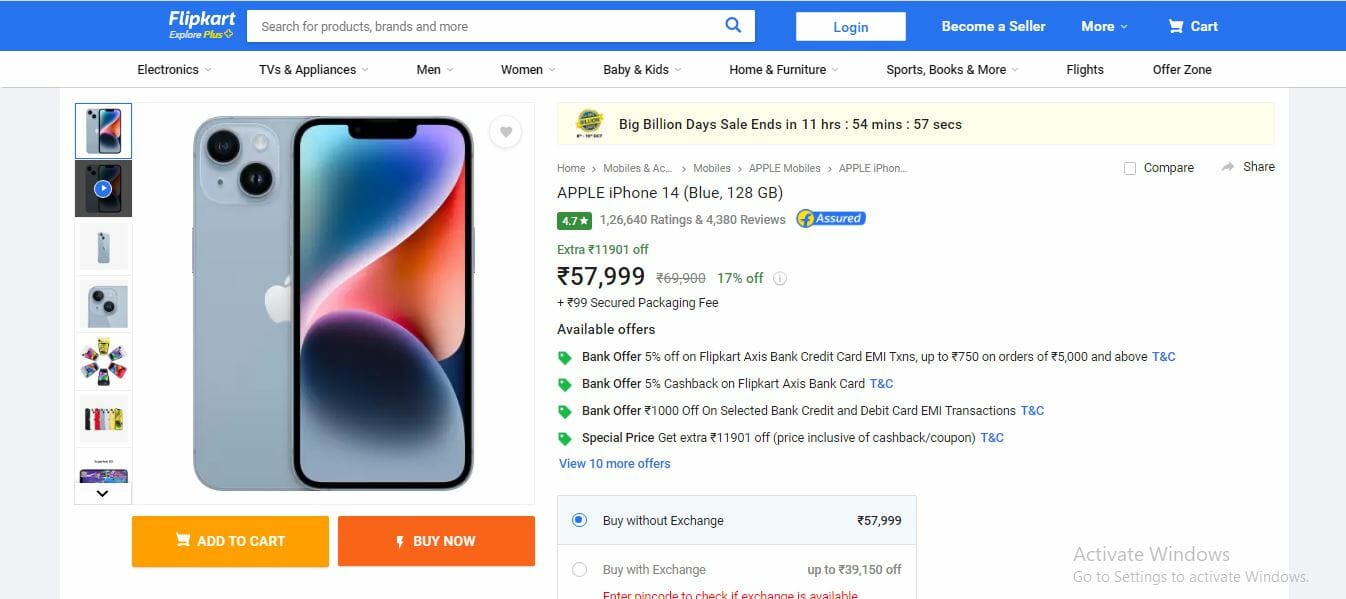Add product to wishlist heart icon

[x=506, y=132]
